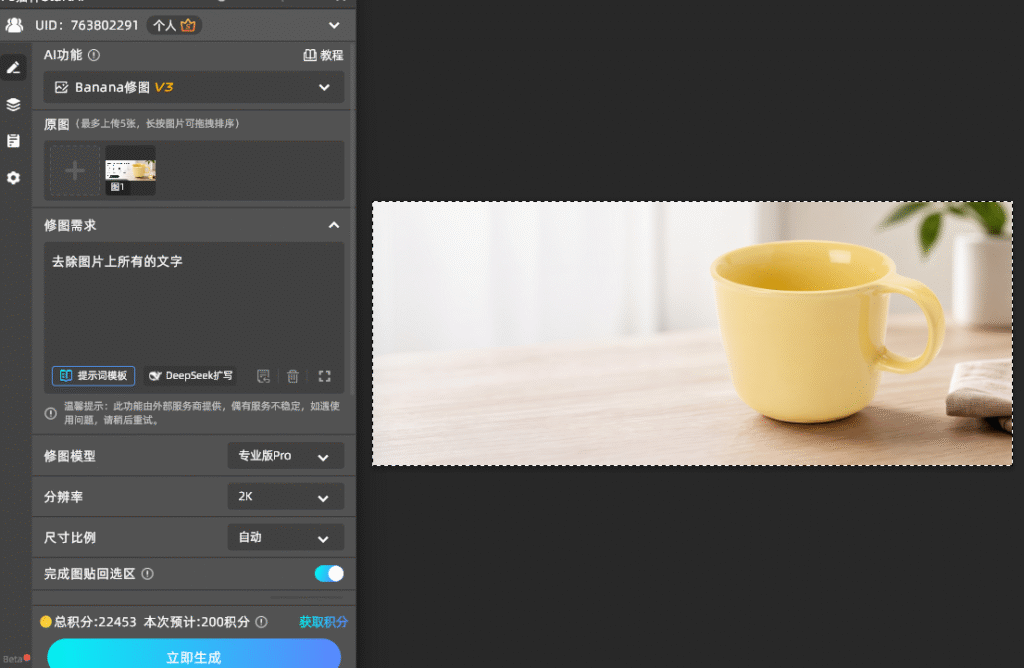The height and width of the screenshot is (668, 1024).
Task: Select the 图1 source image thumbnail
Action: 131,170
